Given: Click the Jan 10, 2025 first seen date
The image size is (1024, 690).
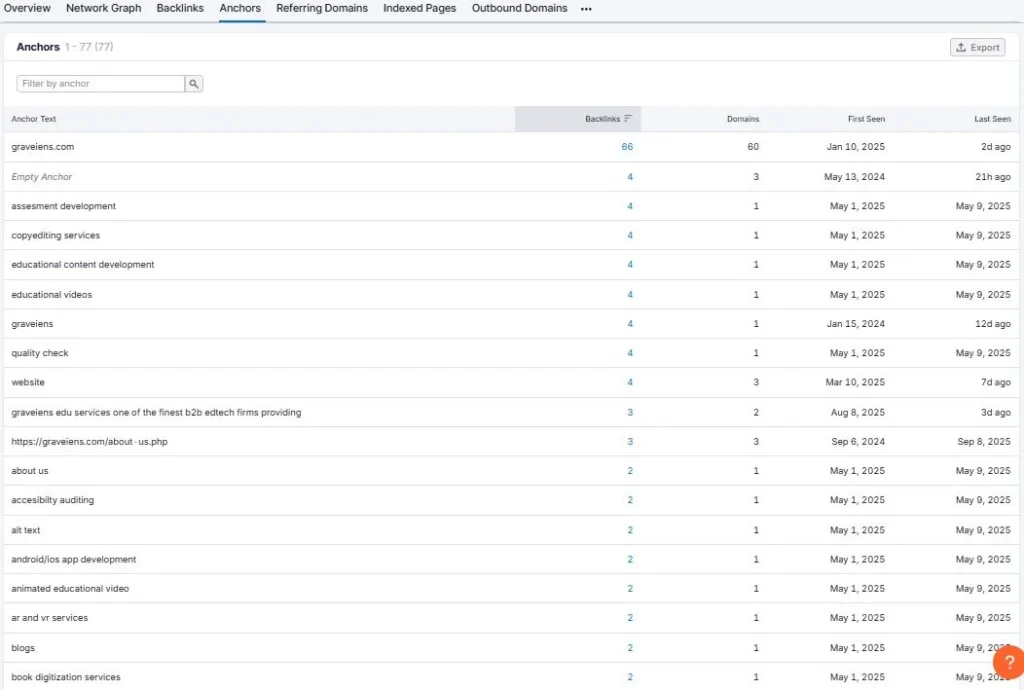Looking at the screenshot, I should point(856,147).
